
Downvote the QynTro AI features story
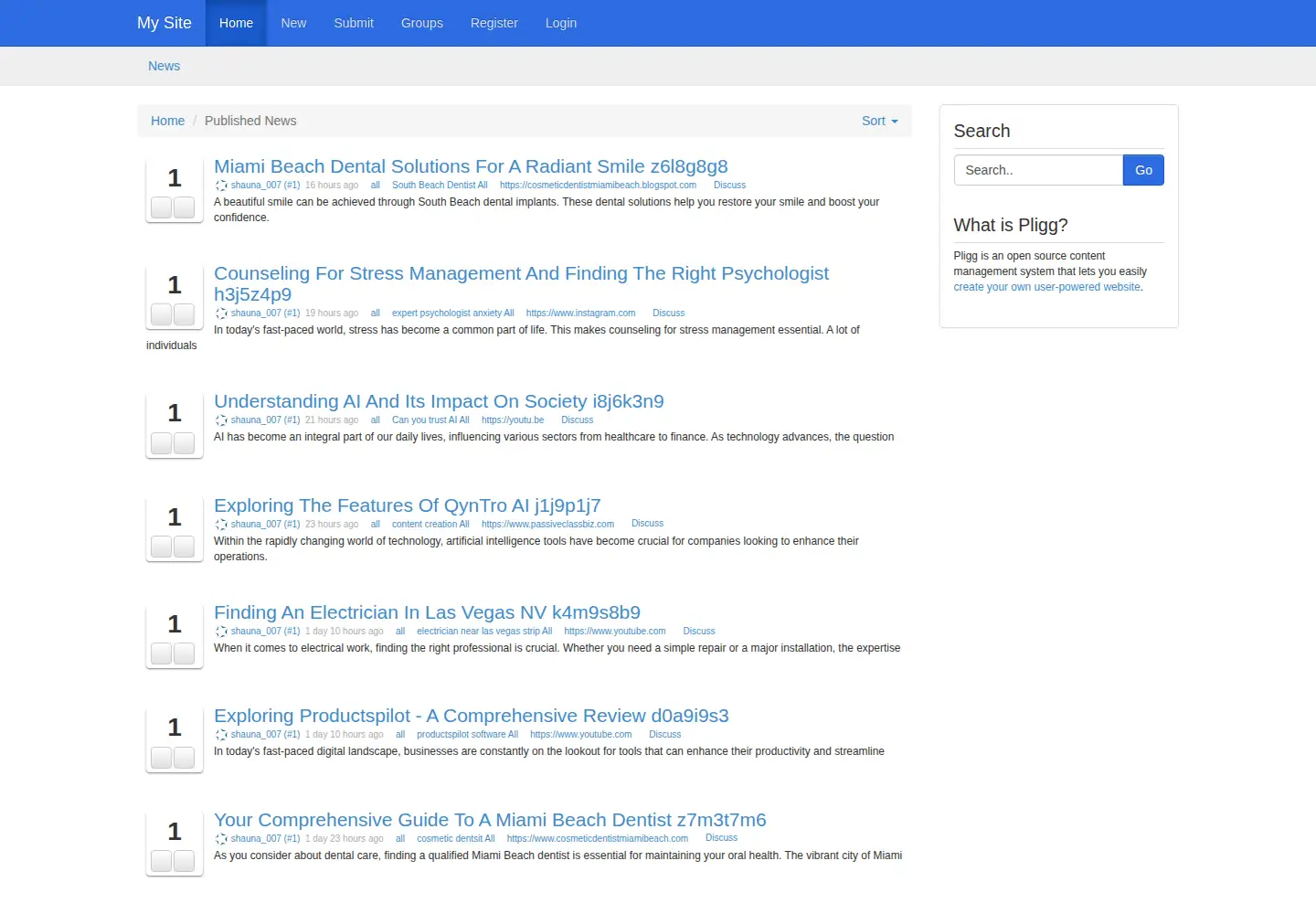point(184,547)
